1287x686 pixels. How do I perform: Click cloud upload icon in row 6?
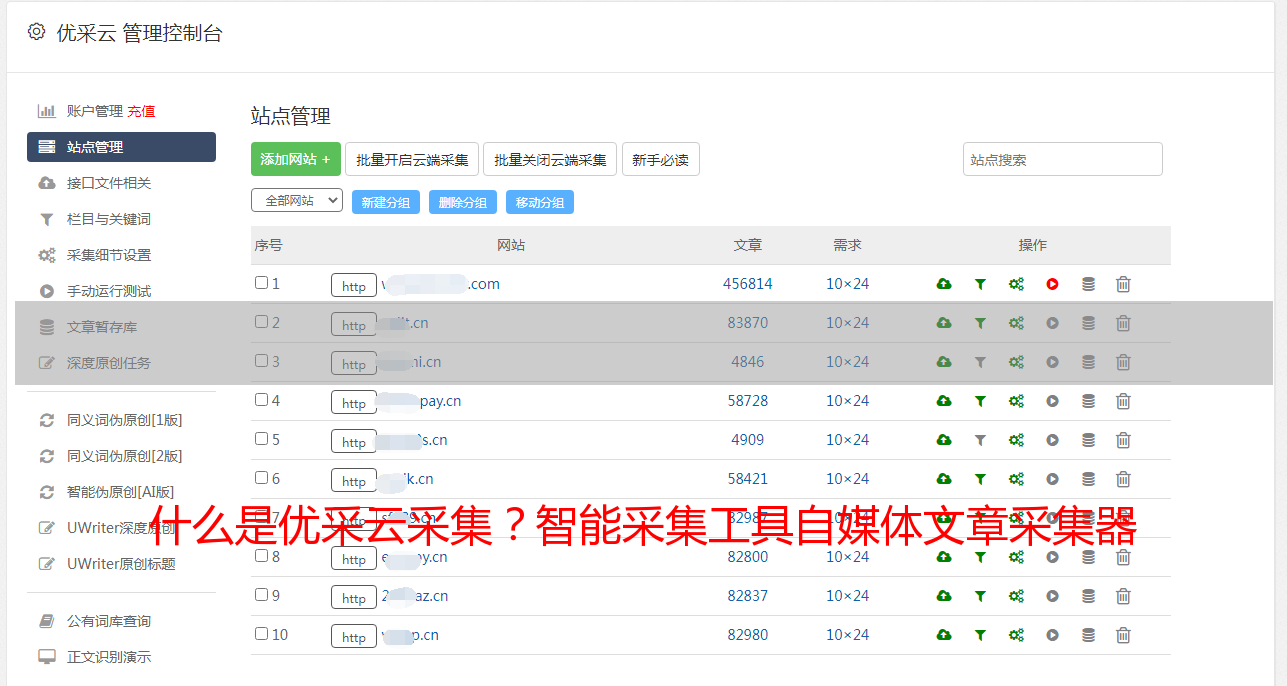(x=944, y=479)
